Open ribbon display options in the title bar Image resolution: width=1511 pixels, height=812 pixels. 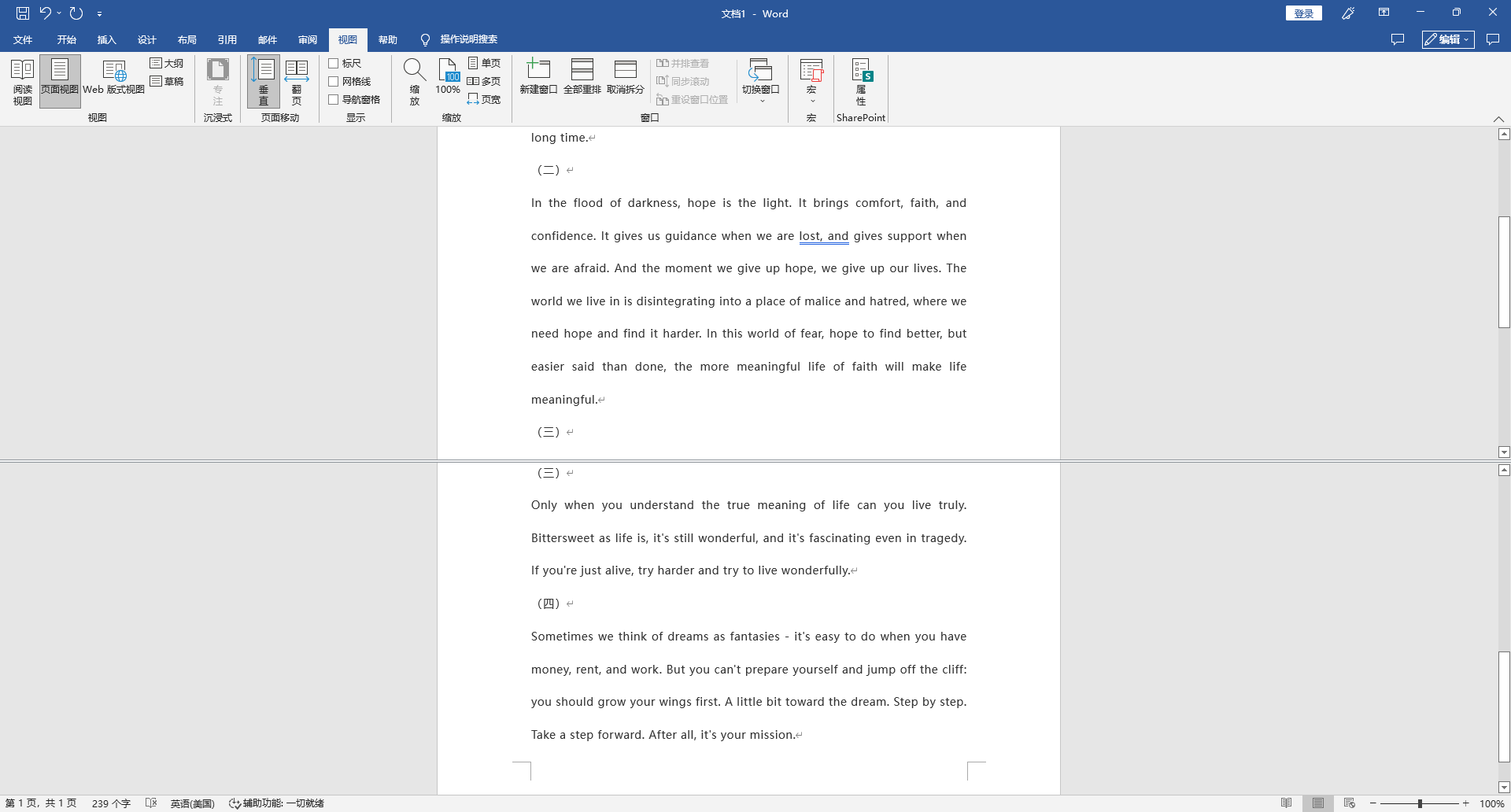tap(1384, 13)
